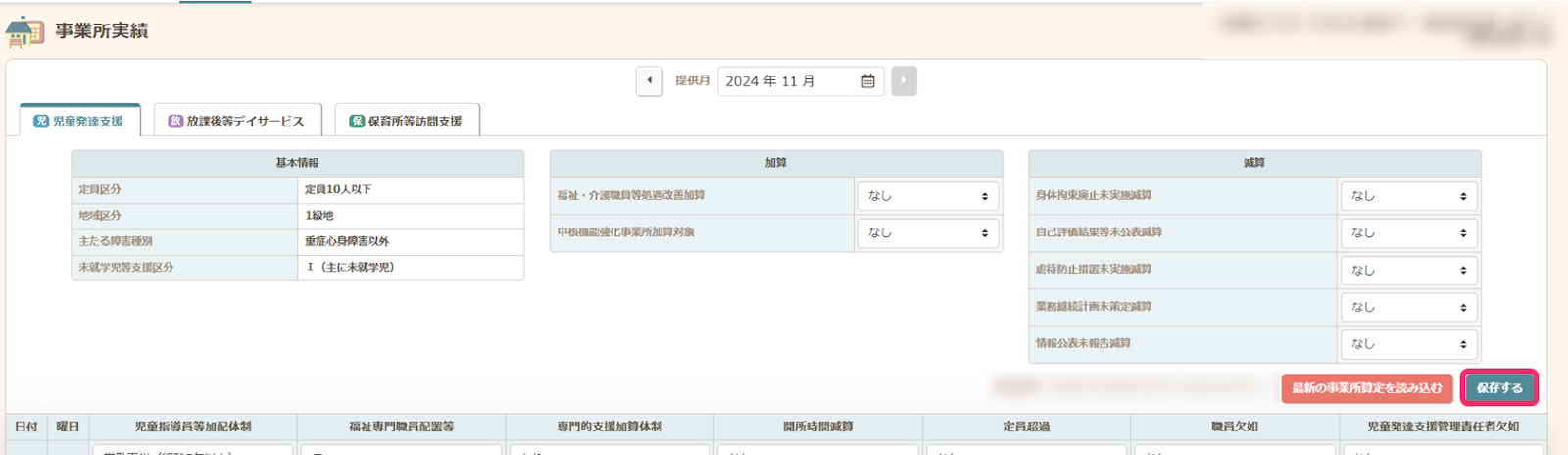Image resolution: width=1568 pixels, height=455 pixels.
Task: Click the 保存する button
Action: tap(1498, 388)
